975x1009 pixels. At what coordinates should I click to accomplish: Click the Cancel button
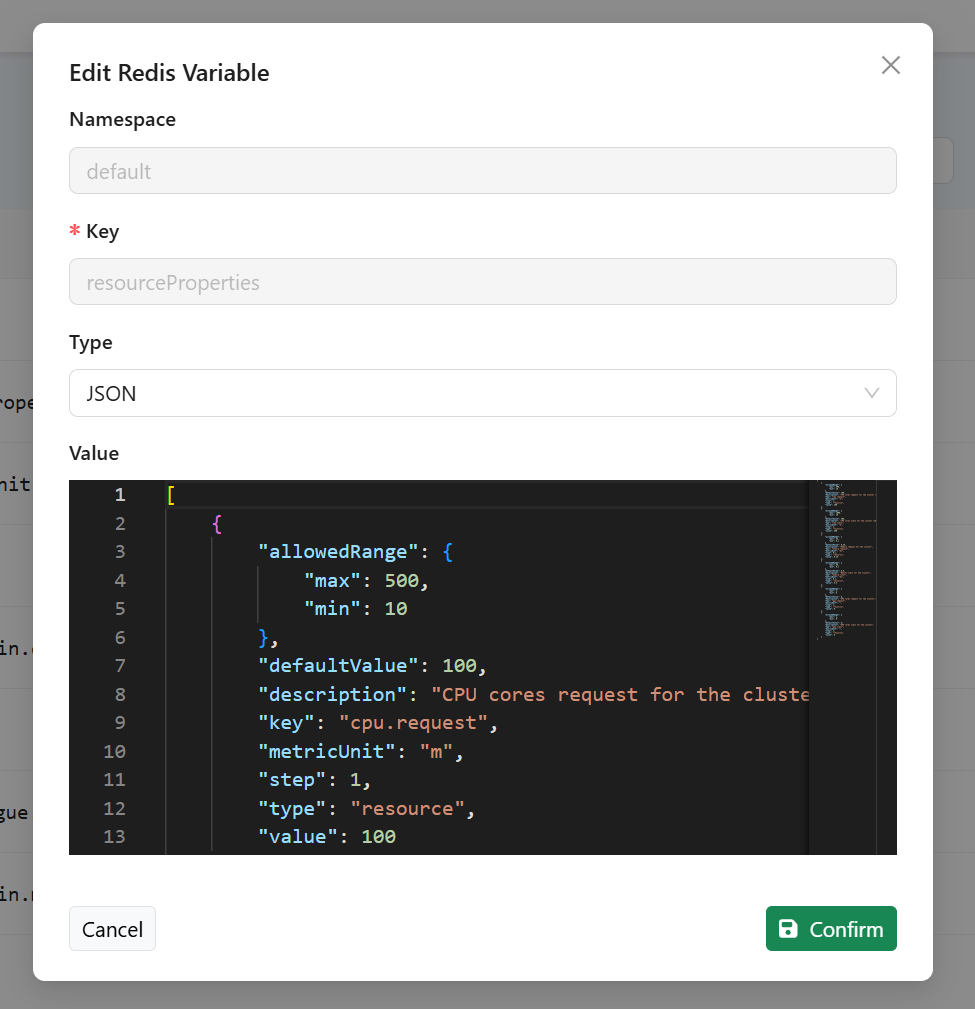pyautogui.click(x=113, y=929)
